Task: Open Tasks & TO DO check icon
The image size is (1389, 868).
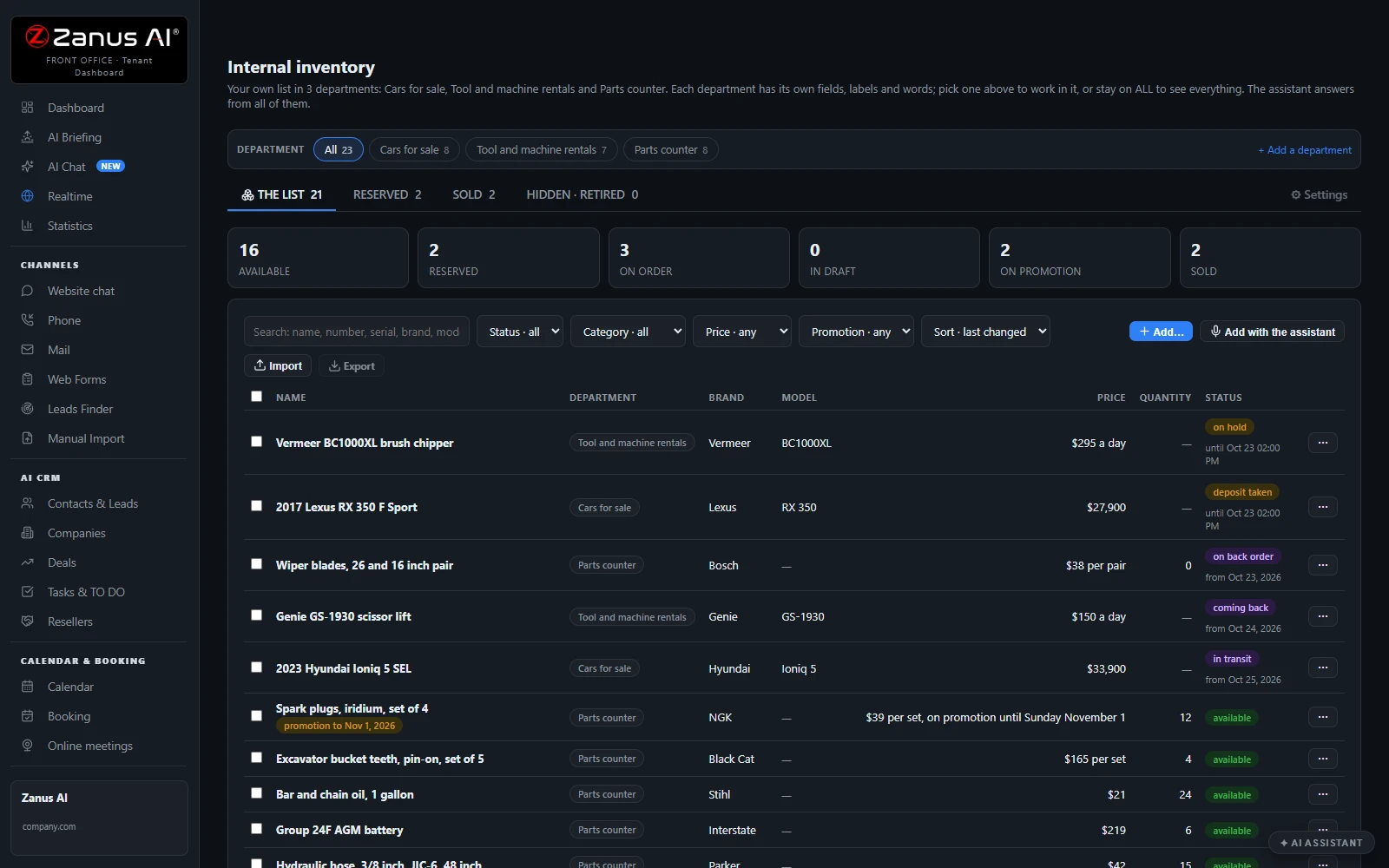Action: pos(28,592)
